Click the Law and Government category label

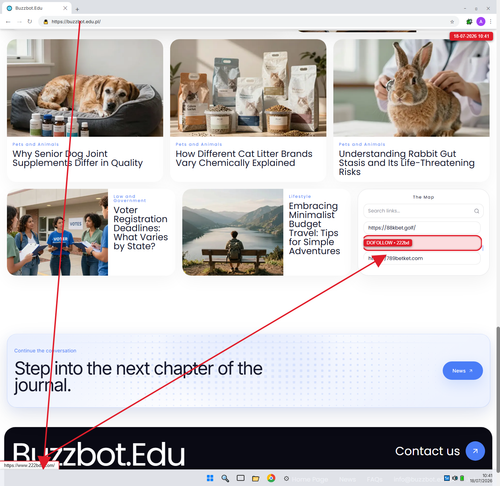point(129,198)
